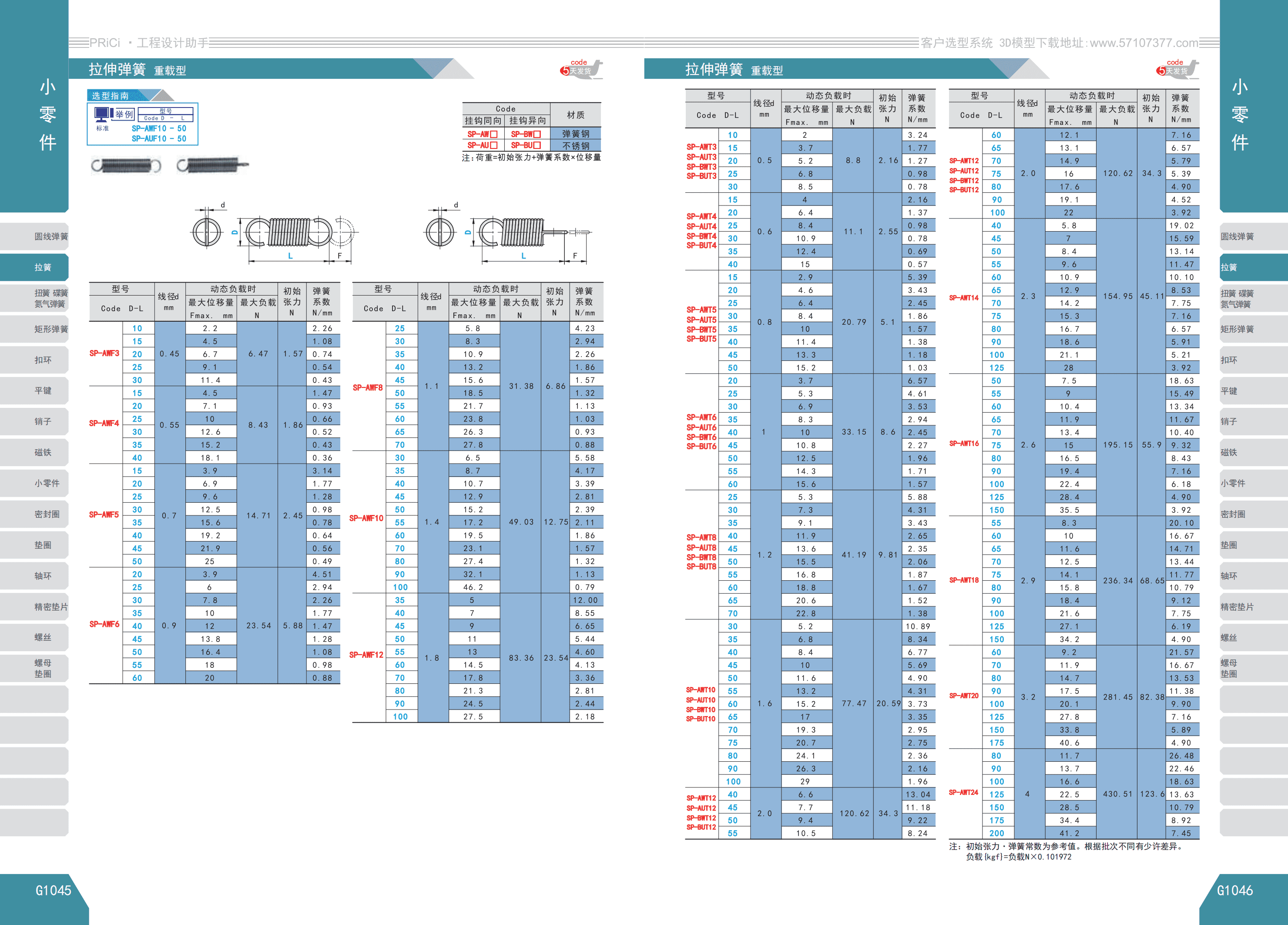Click the page number G1046
The image size is (1288, 925).
(1234, 890)
